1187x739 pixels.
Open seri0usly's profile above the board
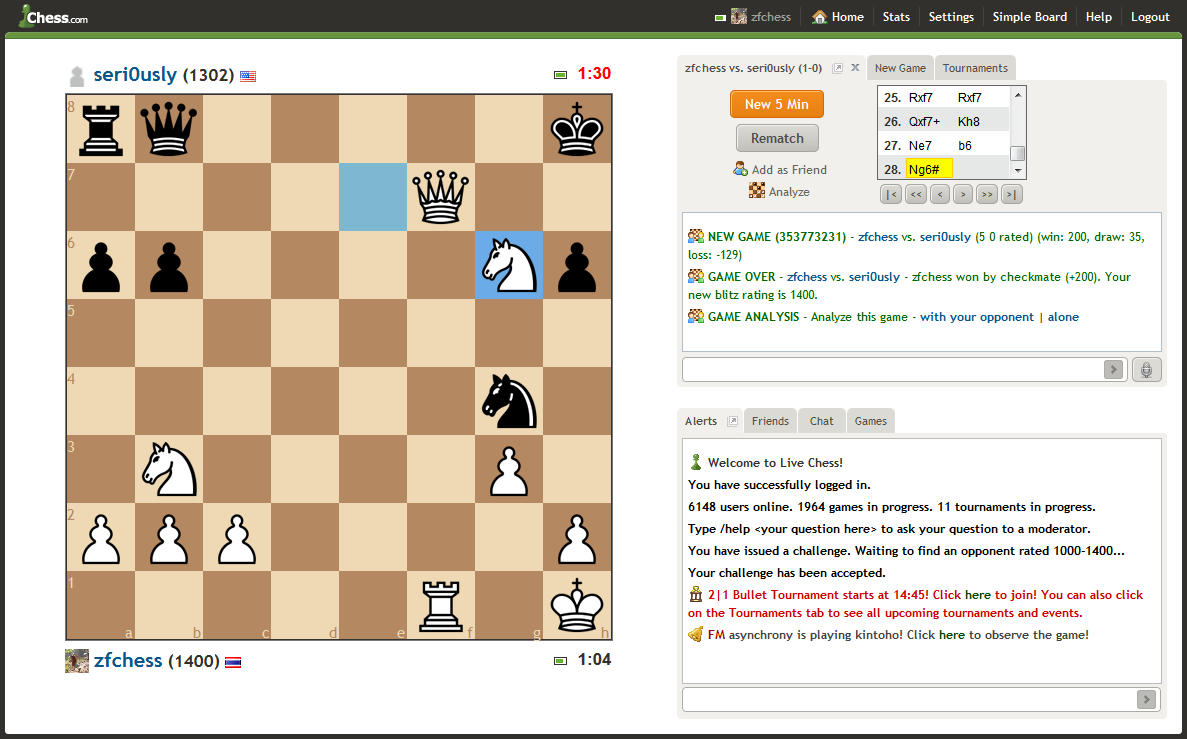pos(135,74)
